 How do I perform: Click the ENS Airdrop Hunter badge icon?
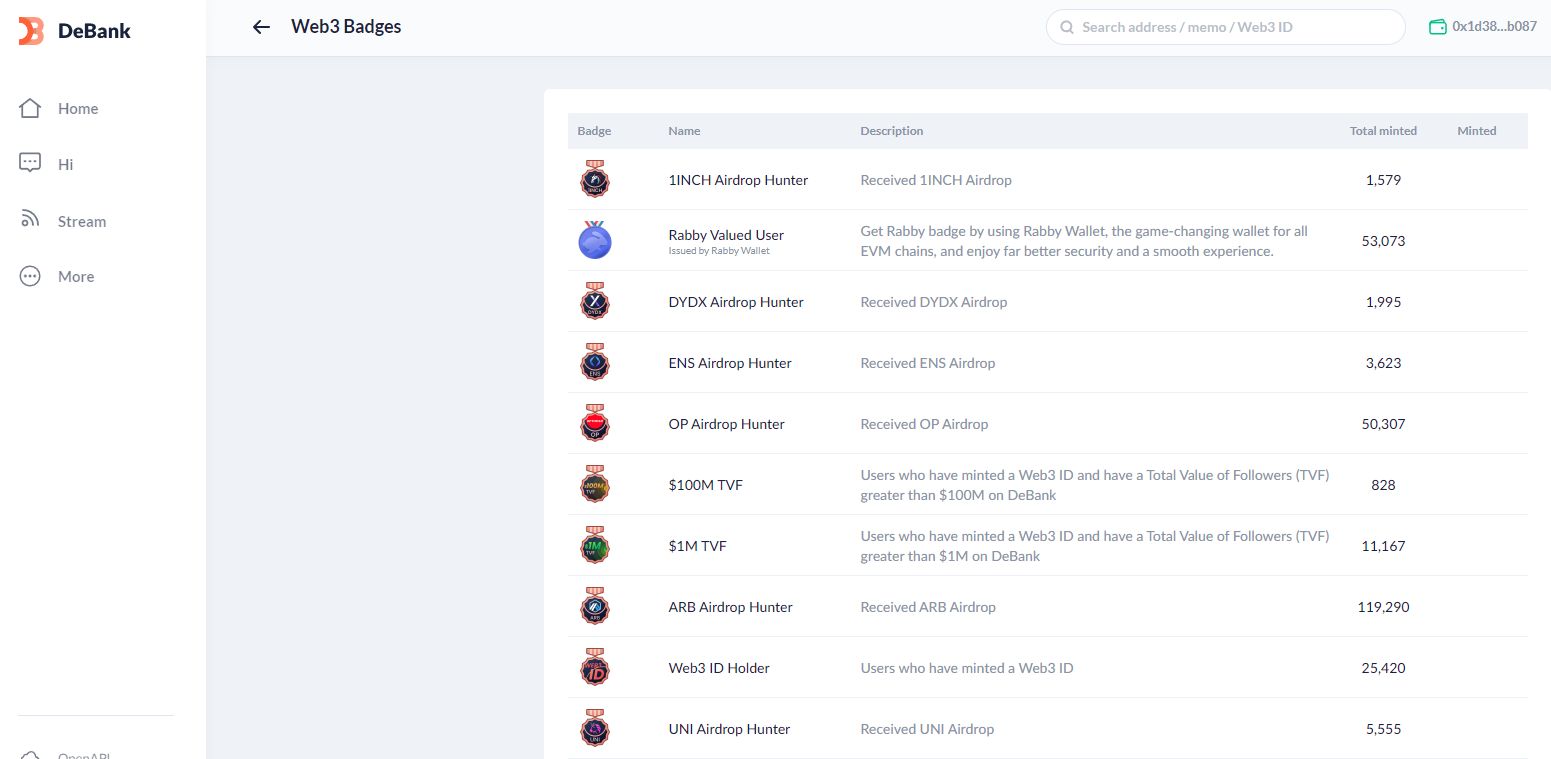tap(595, 362)
